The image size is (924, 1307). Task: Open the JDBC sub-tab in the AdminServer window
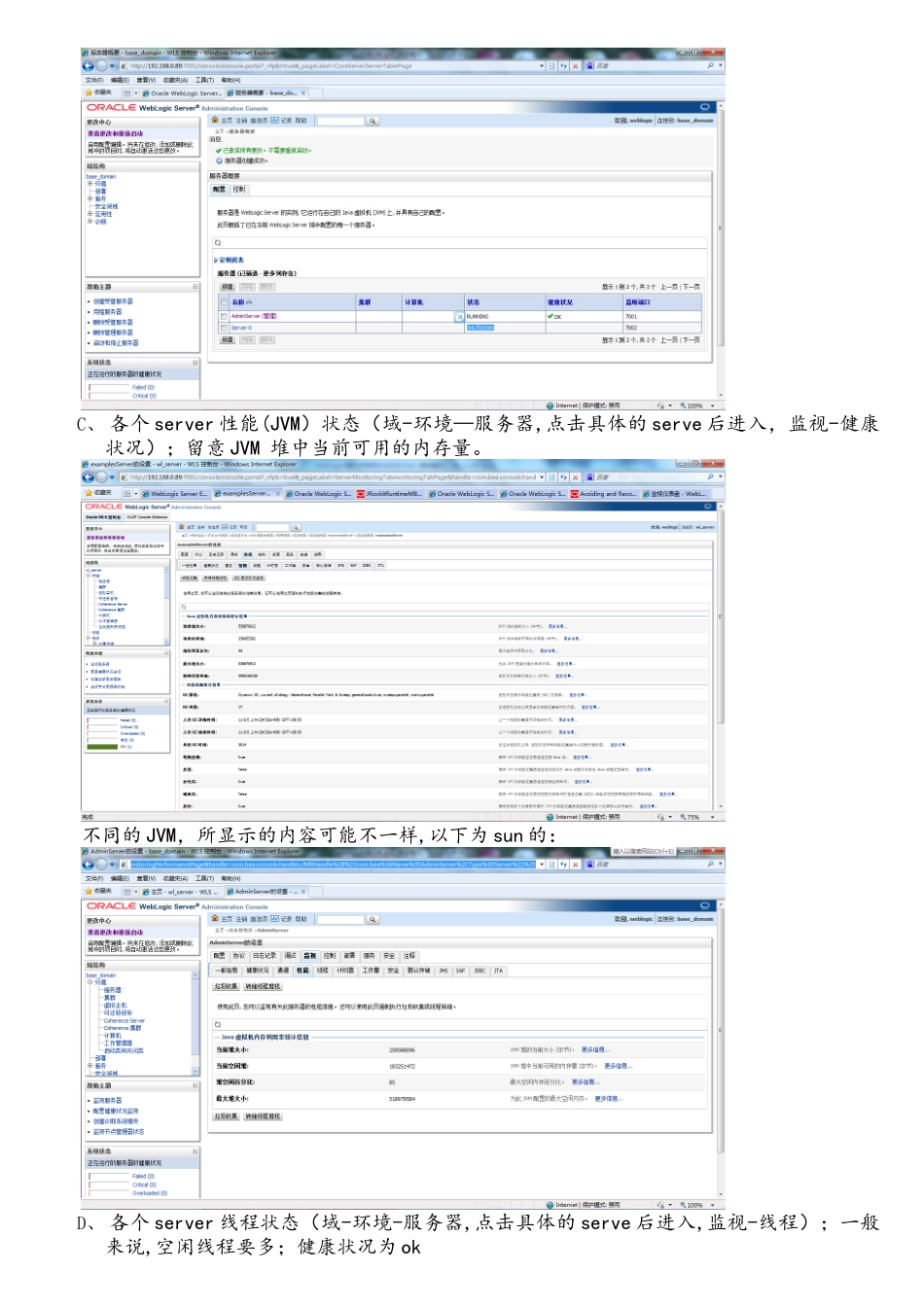[480, 971]
